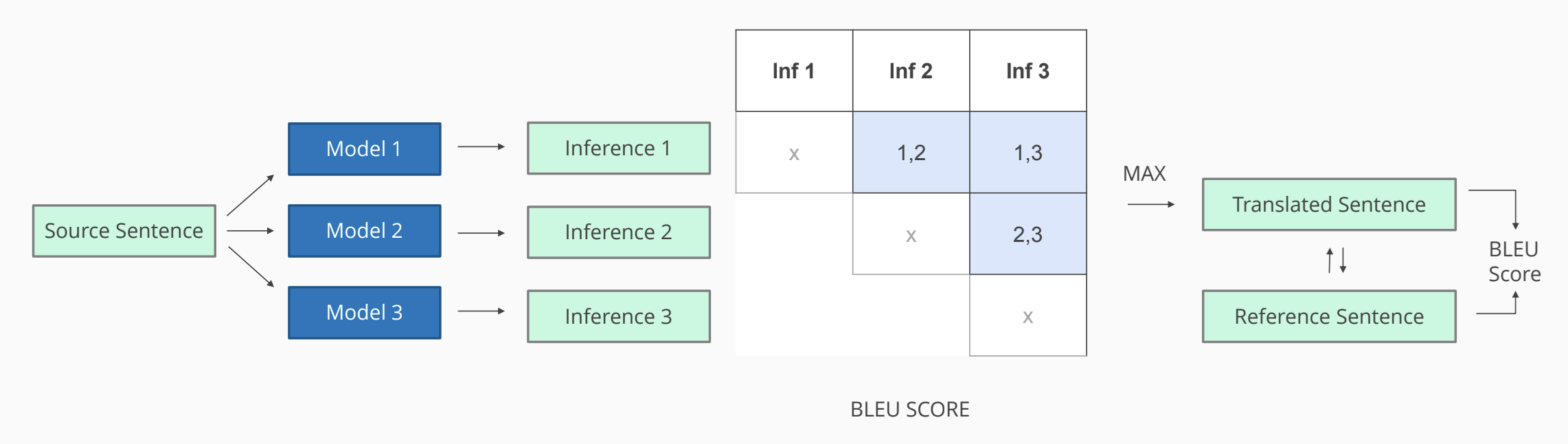Viewport: 1568px width, 444px height.
Task: Select the Inf 3 column header
Action: pos(1027,71)
